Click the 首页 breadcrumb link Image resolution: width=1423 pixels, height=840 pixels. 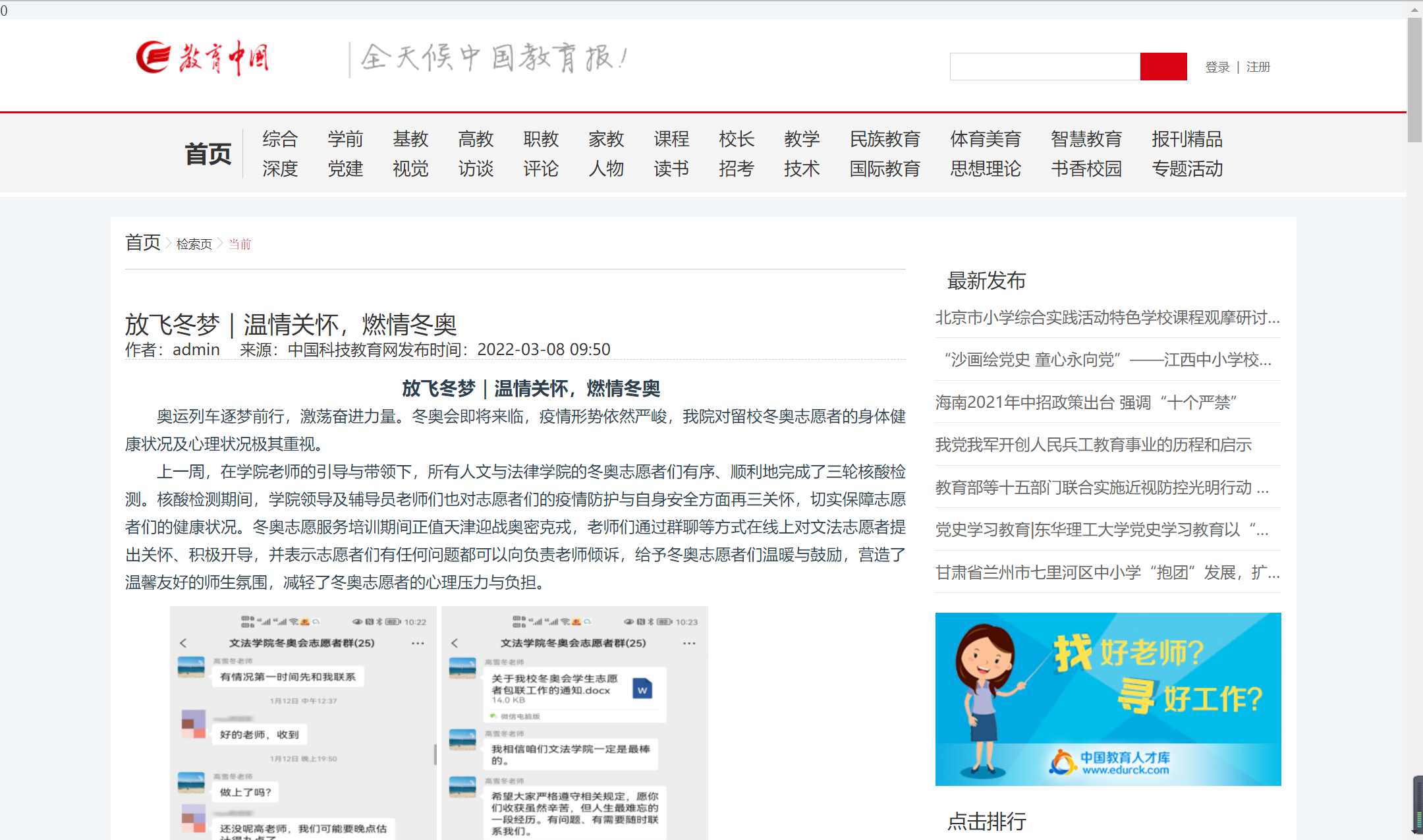[143, 242]
